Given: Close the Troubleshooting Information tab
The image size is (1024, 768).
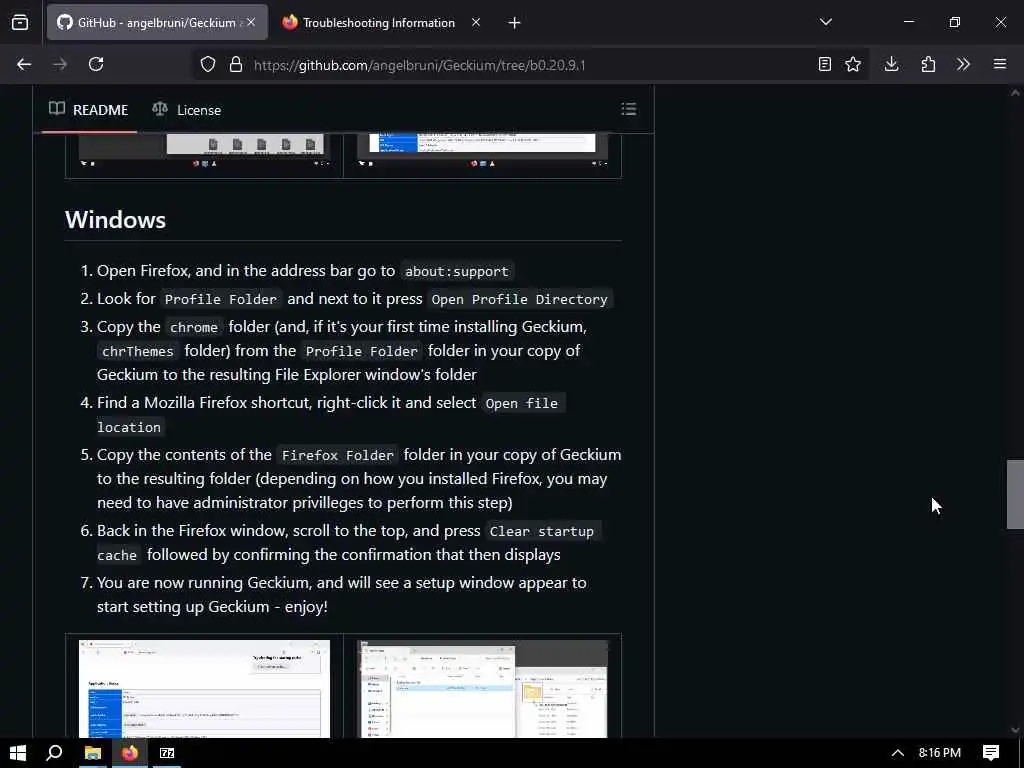Looking at the screenshot, I should [x=476, y=22].
